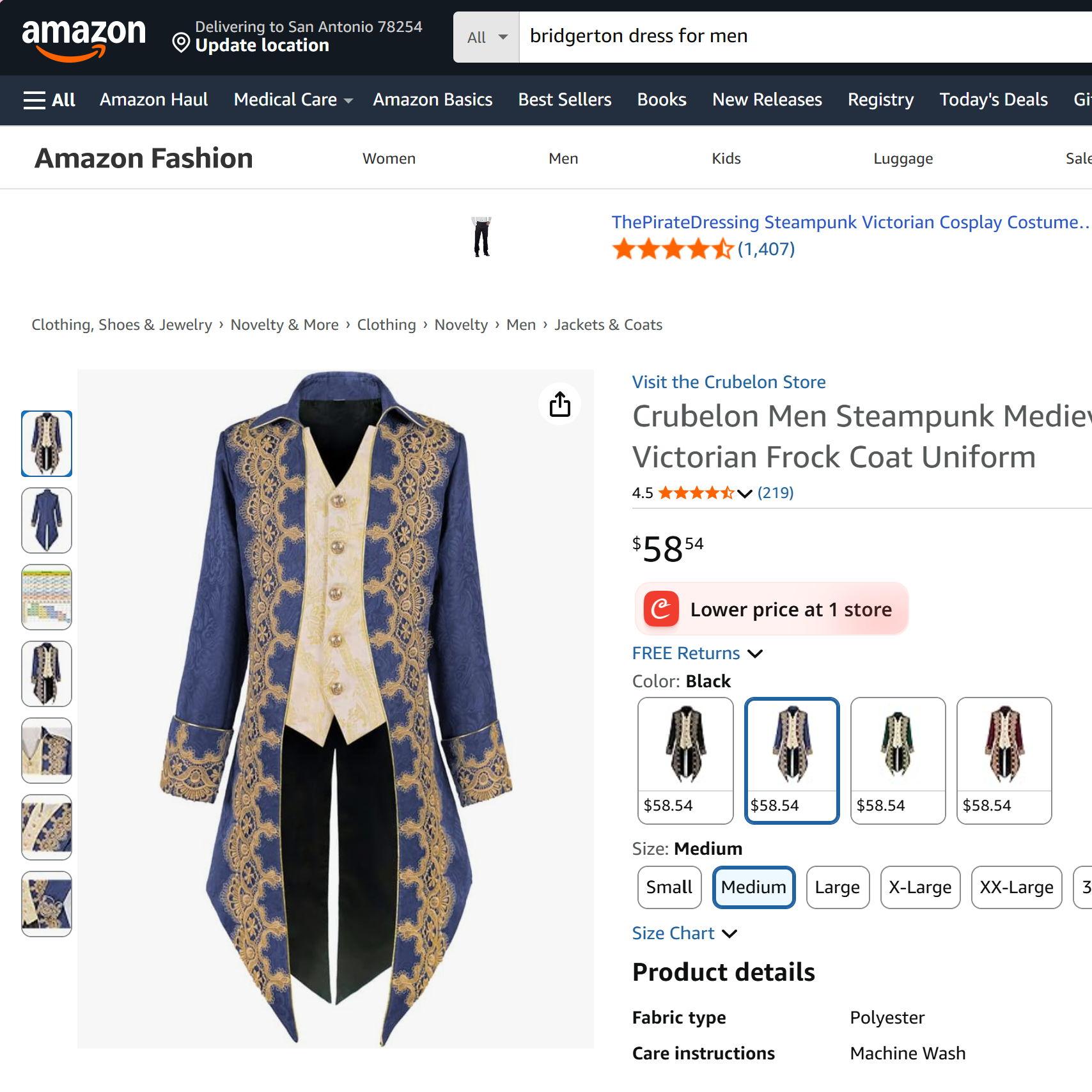Click the Amazon logo

[x=84, y=37]
